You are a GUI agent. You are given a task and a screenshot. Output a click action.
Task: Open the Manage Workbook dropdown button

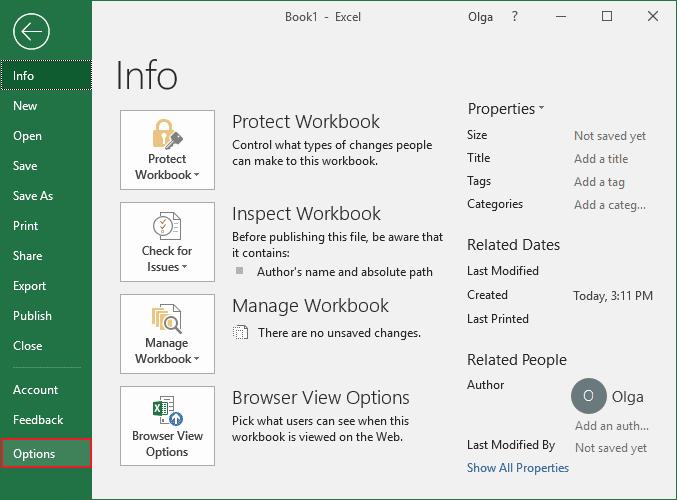pyautogui.click(x=167, y=334)
